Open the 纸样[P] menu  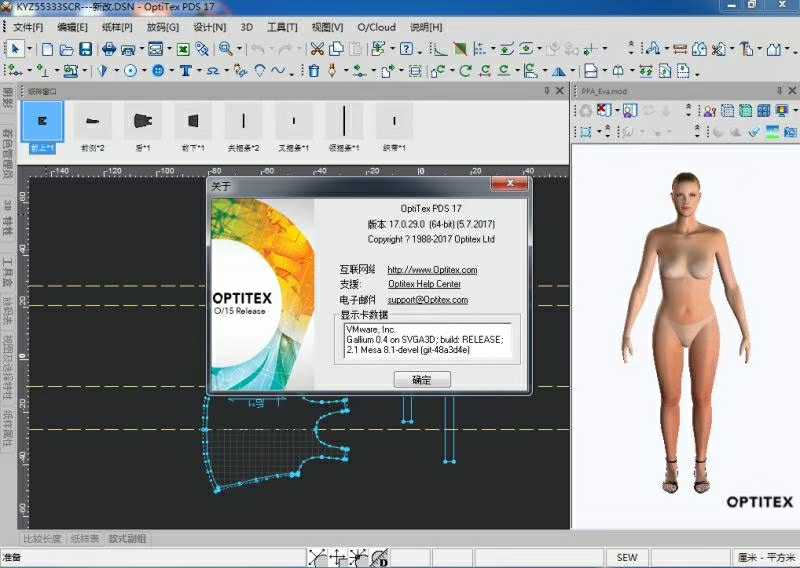pos(117,27)
